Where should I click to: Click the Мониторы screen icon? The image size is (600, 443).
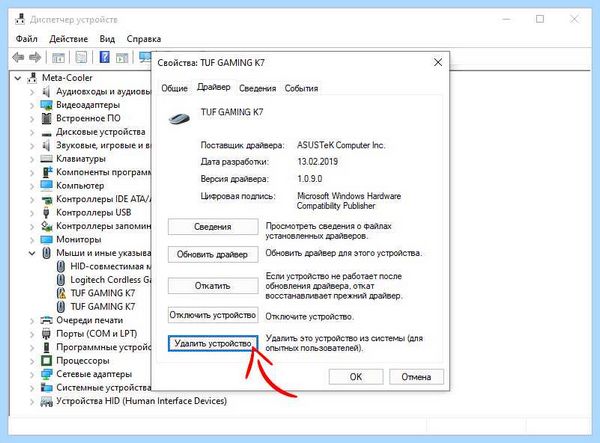click(46, 239)
